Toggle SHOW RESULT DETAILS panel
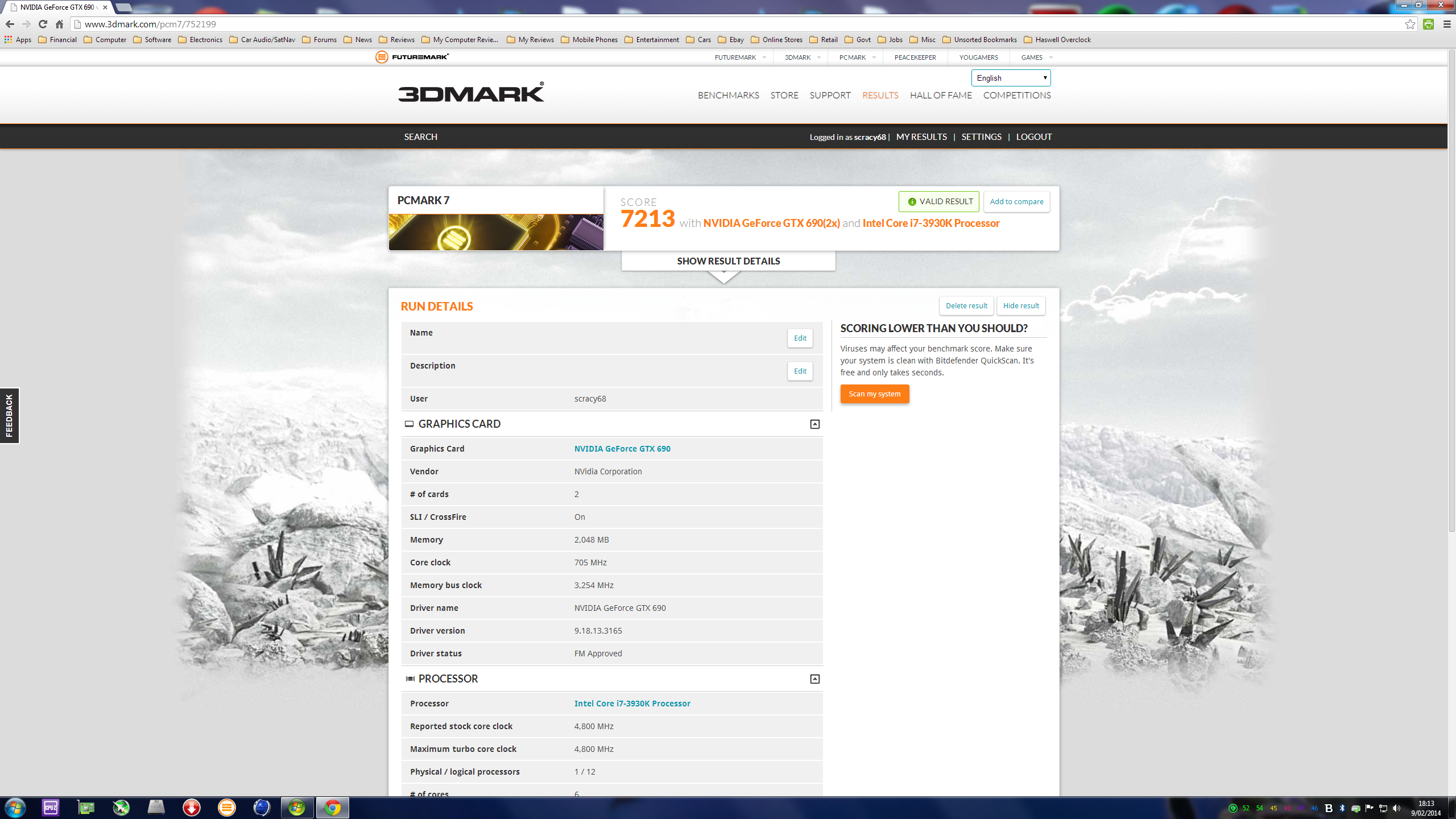Viewport: 1456px width, 819px height. (728, 261)
